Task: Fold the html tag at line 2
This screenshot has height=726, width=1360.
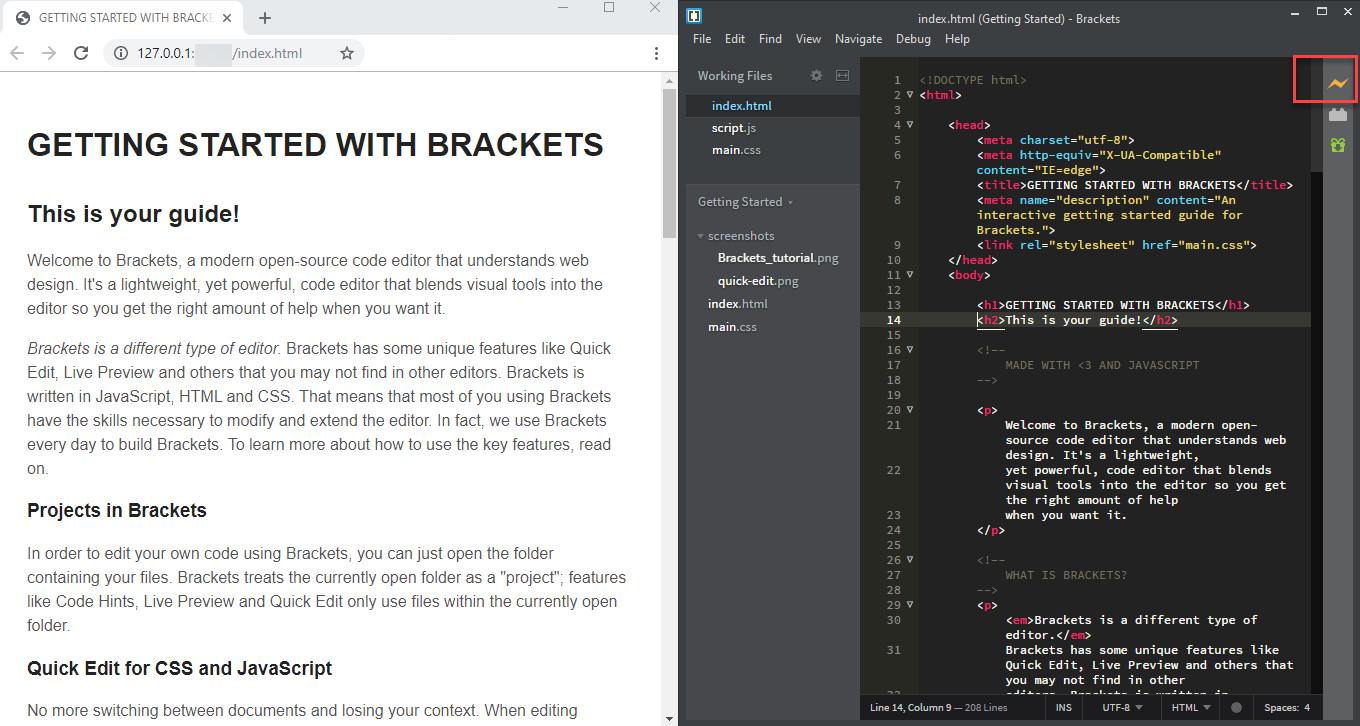Action: [x=910, y=95]
